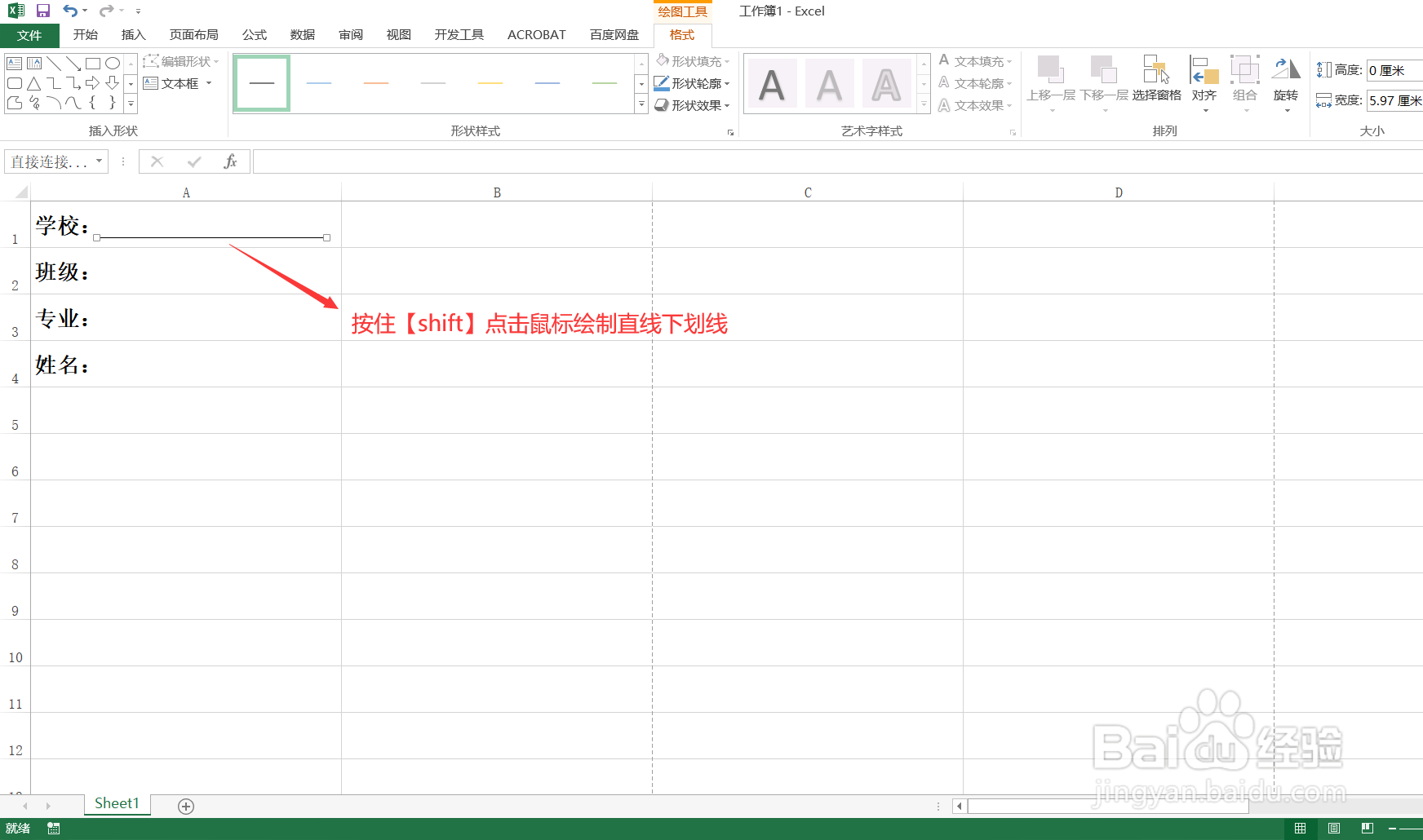Open the Selection Pane (选择窗格)
Viewport: 1423px width, 840px height.
click(x=1156, y=80)
